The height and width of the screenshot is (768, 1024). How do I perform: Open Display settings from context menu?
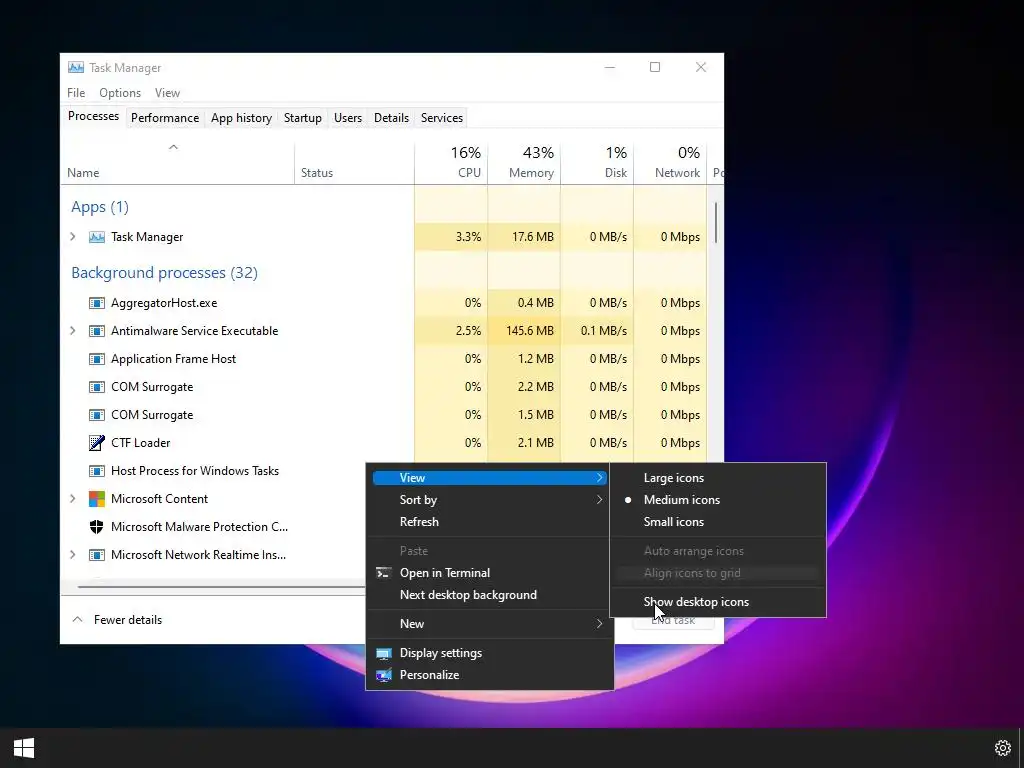point(490,653)
